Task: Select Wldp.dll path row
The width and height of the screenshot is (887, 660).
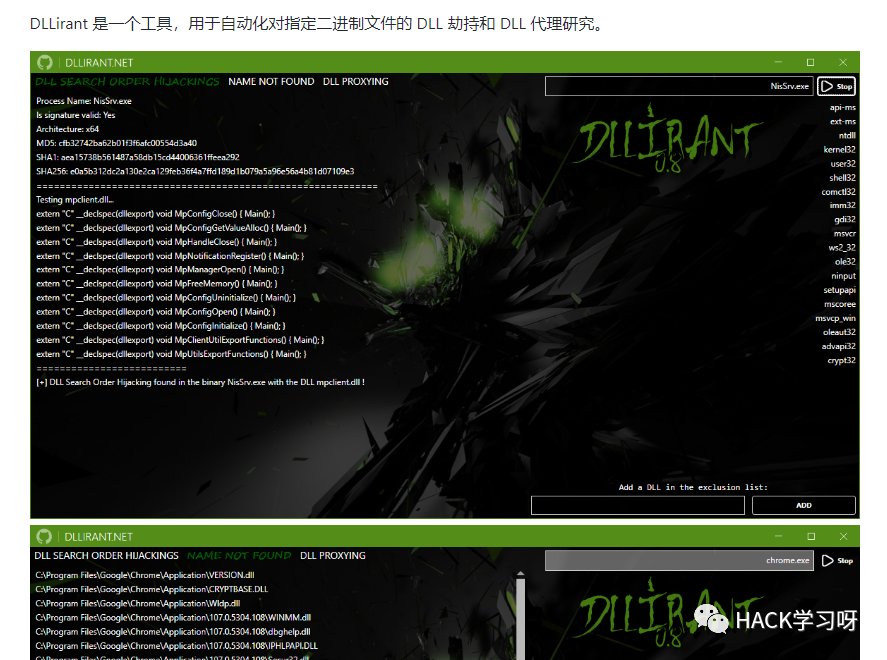Action: (x=137, y=603)
